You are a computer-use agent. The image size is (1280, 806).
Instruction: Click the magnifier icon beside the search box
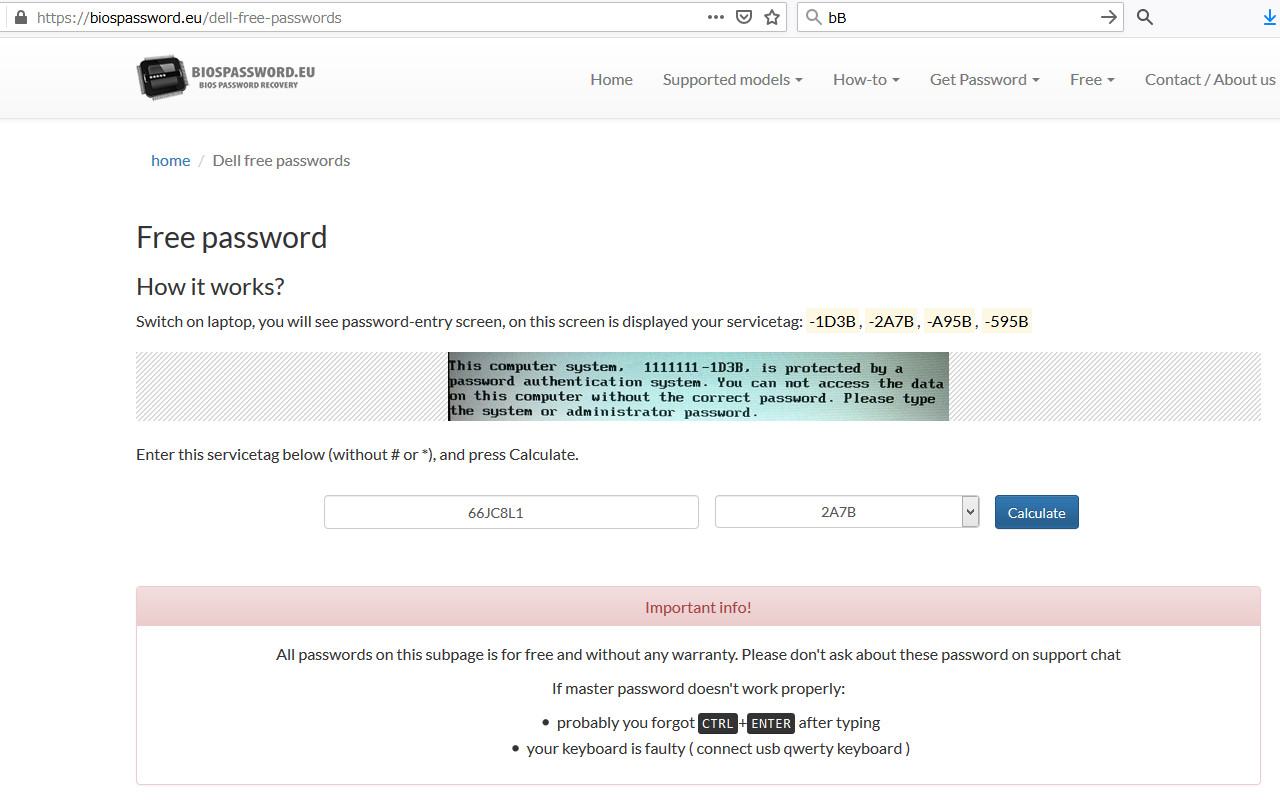pyautogui.click(x=1145, y=17)
